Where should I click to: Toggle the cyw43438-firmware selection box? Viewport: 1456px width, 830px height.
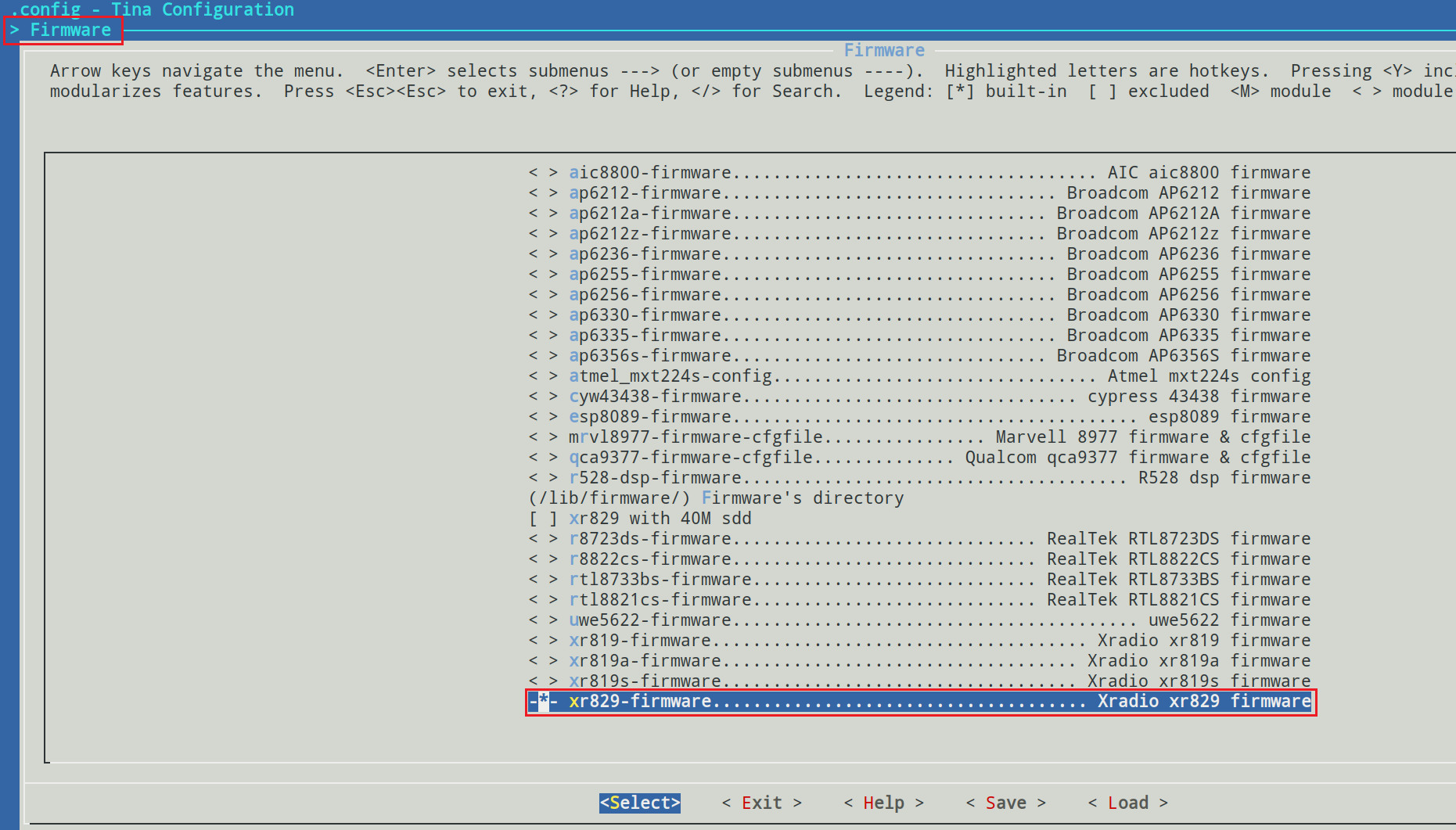click(543, 397)
